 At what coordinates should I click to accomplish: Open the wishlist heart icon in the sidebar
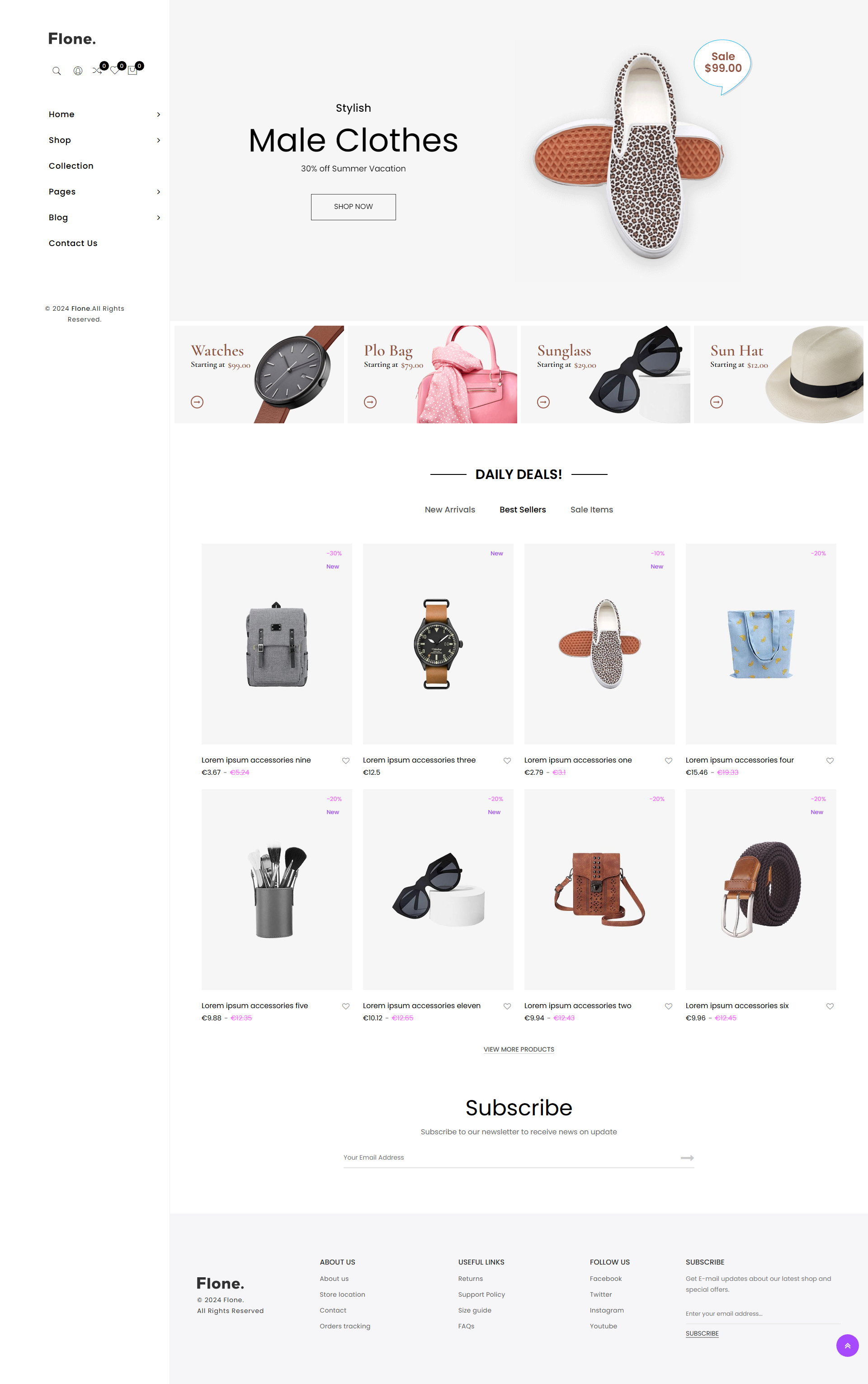(115, 71)
